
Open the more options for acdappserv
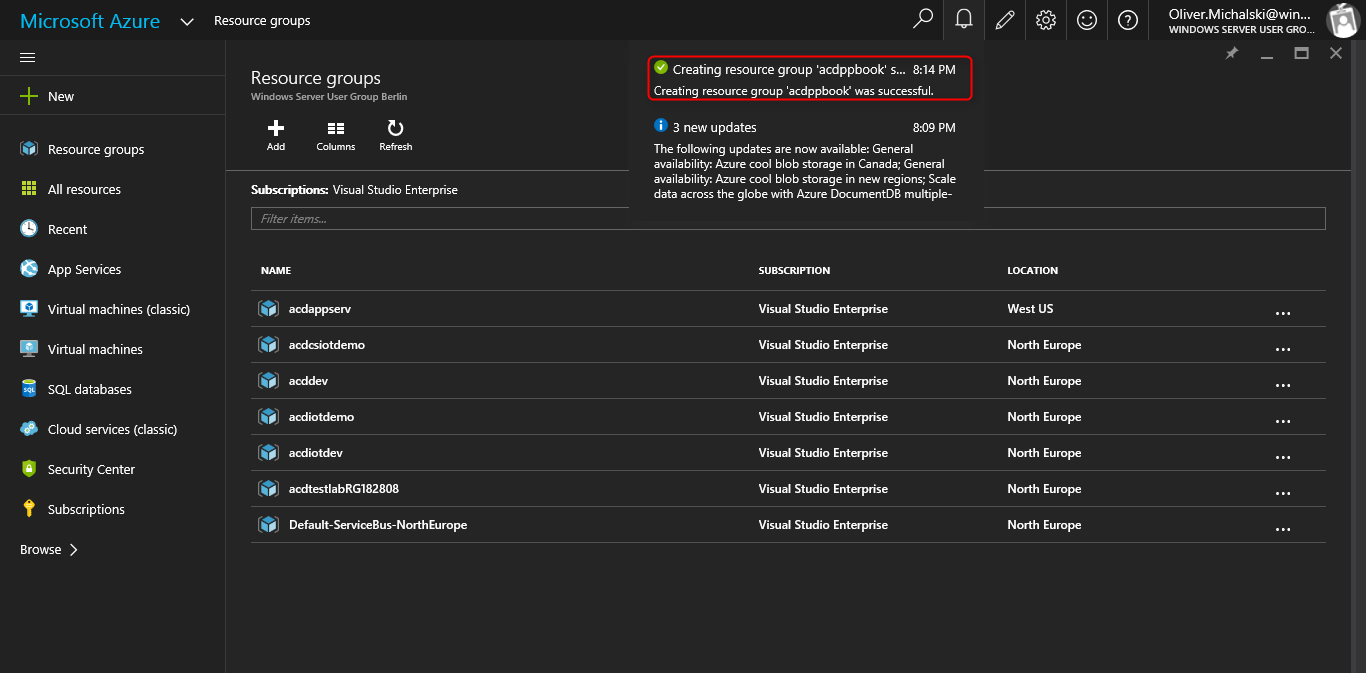point(1283,313)
